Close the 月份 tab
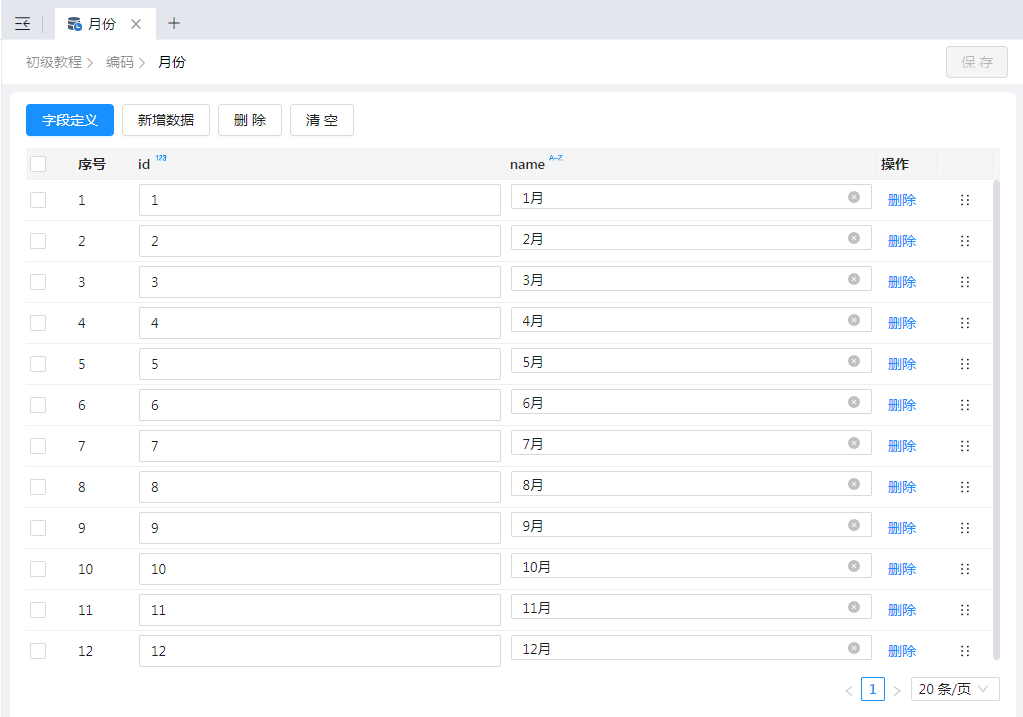 136,24
